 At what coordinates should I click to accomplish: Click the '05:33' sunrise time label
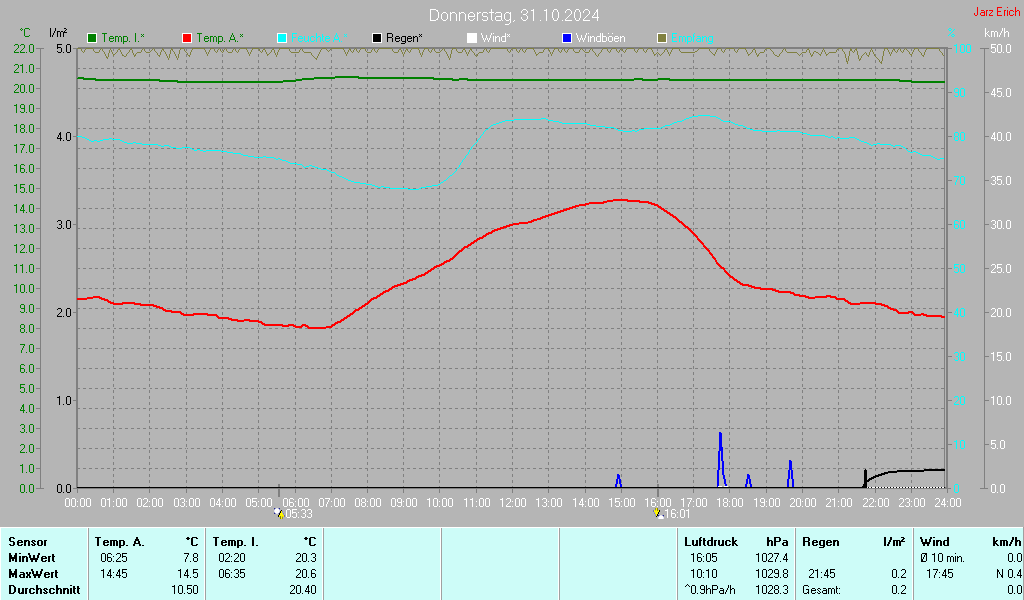(299, 514)
